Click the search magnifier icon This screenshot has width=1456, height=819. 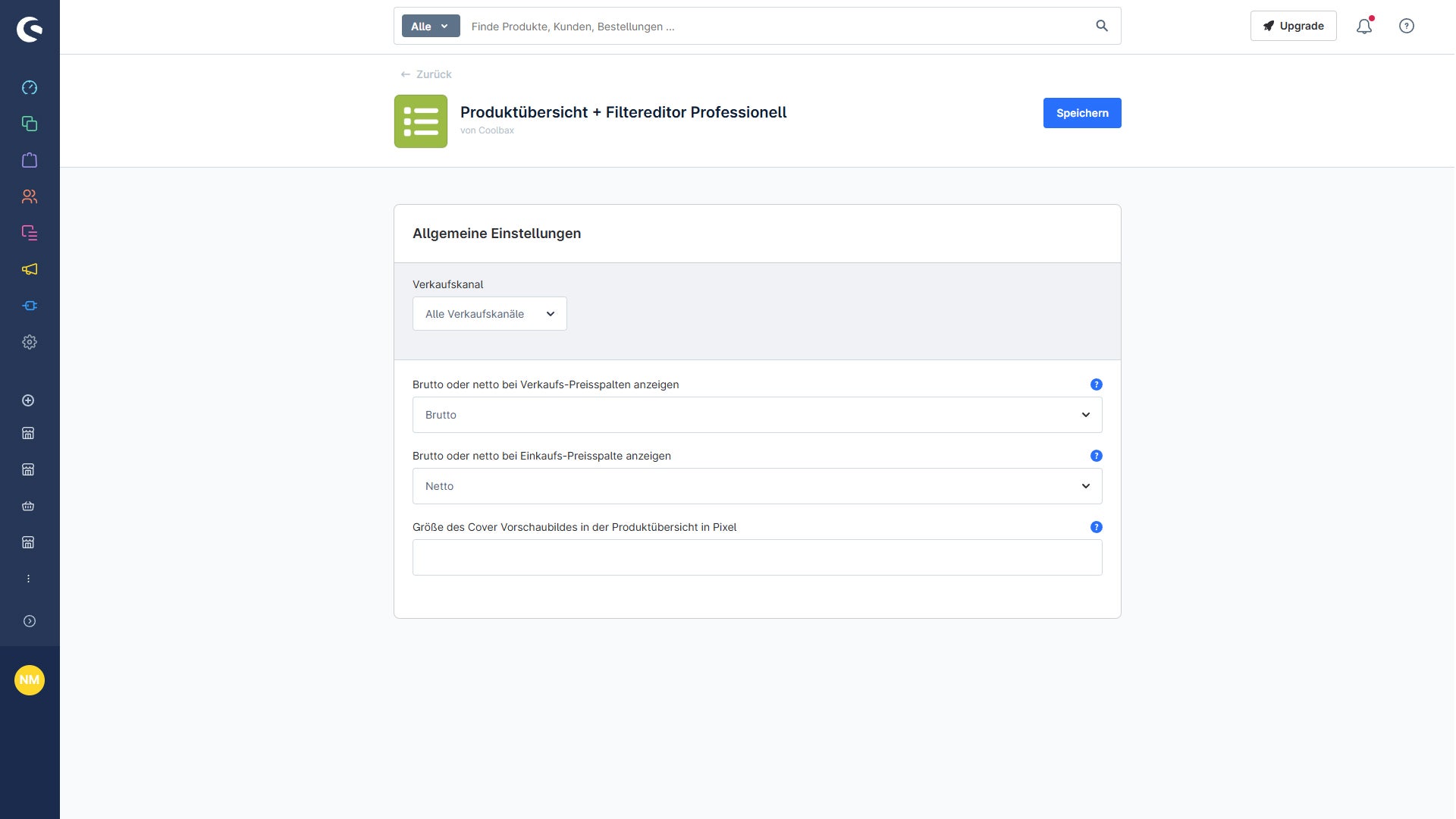point(1102,26)
